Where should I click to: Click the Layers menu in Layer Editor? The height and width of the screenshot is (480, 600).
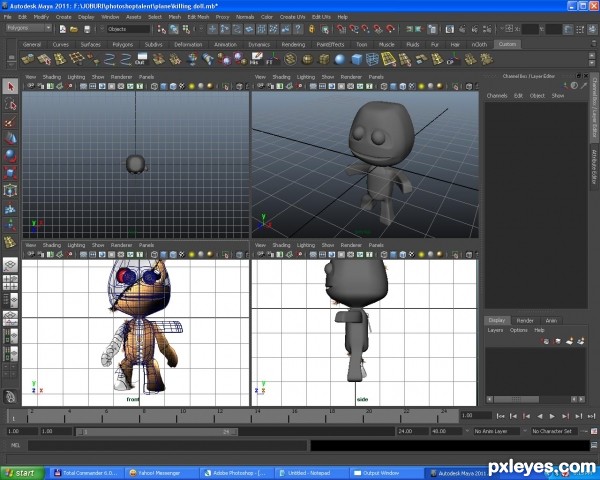[x=495, y=330]
